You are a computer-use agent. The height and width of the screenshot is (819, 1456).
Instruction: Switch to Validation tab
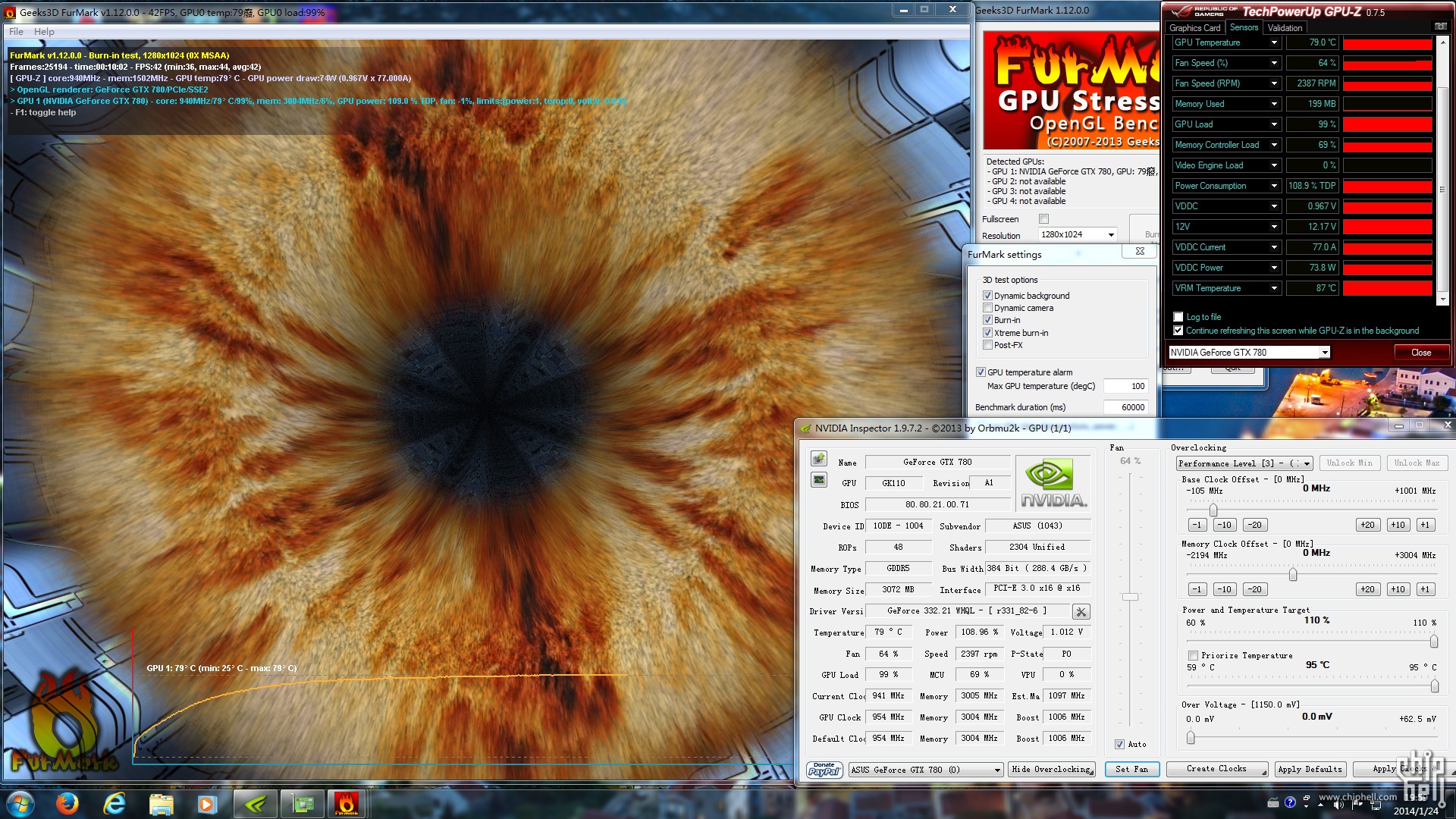click(x=1285, y=28)
